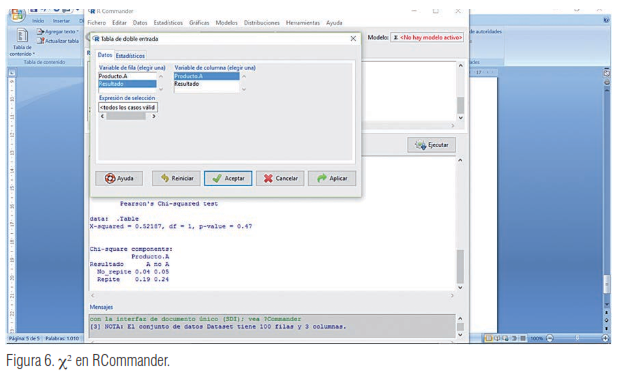The width and height of the screenshot is (623, 374).
Task: Open the Fichero menu in R Commander
Action: click(x=97, y=23)
